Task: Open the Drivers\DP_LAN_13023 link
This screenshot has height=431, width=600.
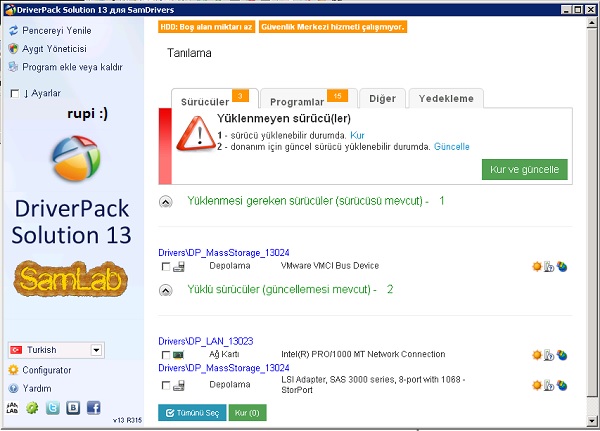Action: click(206, 341)
